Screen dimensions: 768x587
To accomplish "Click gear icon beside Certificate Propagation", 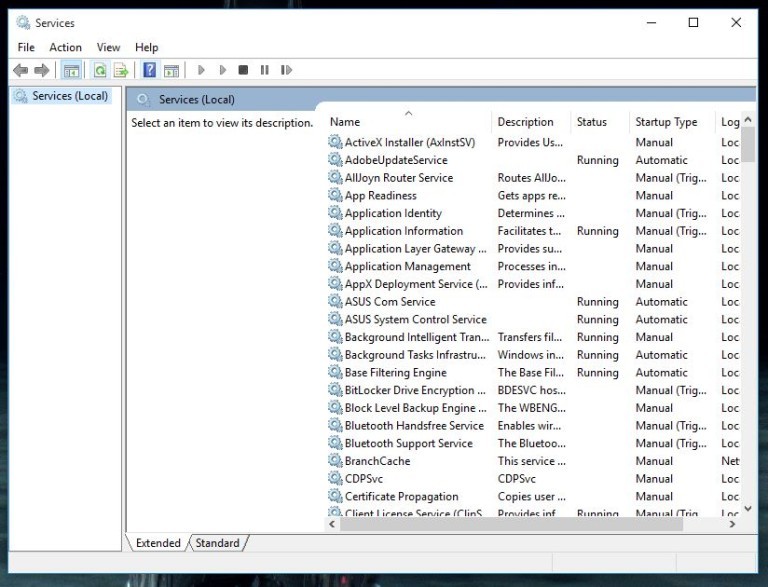I will tap(335, 496).
